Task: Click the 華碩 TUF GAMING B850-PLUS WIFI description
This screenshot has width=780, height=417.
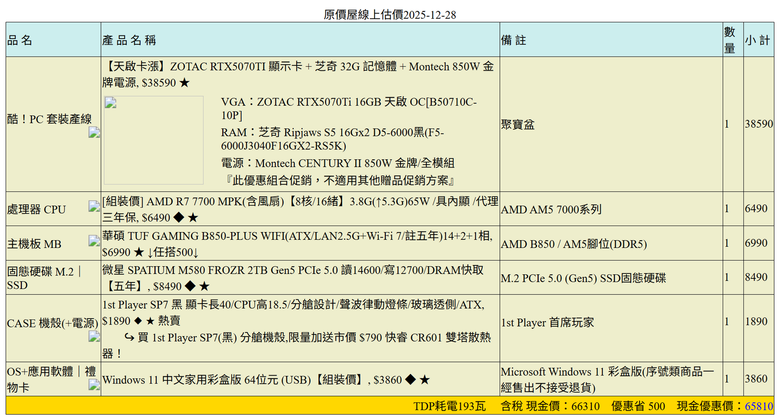Action: click(297, 244)
